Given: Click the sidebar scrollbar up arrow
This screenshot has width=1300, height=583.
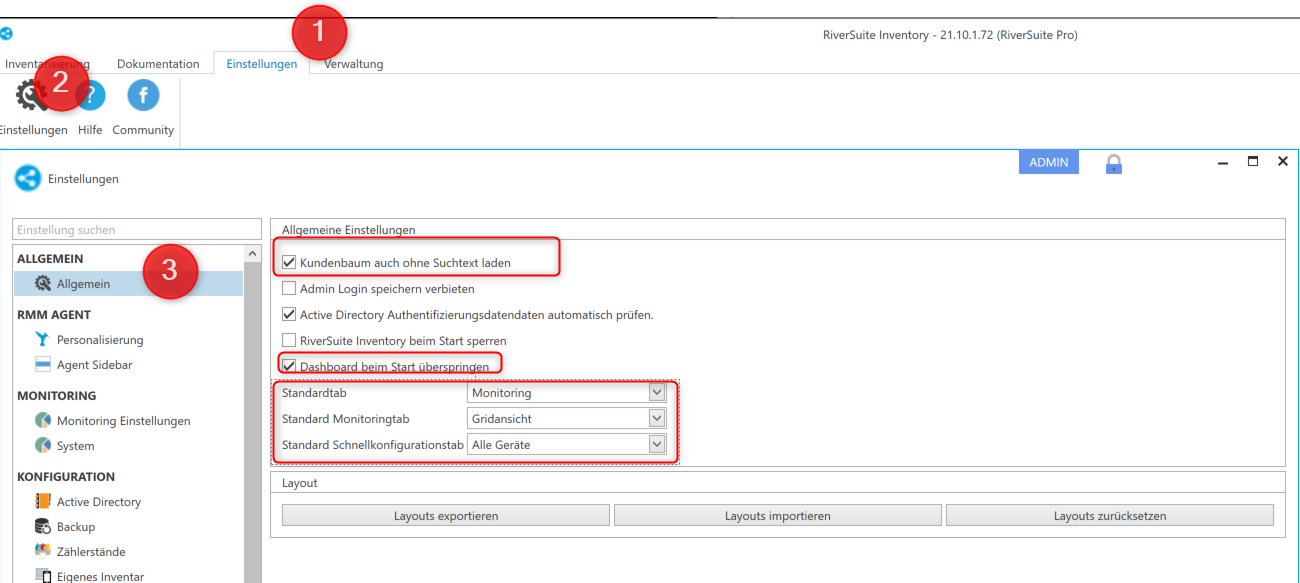Looking at the screenshot, I should (253, 252).
